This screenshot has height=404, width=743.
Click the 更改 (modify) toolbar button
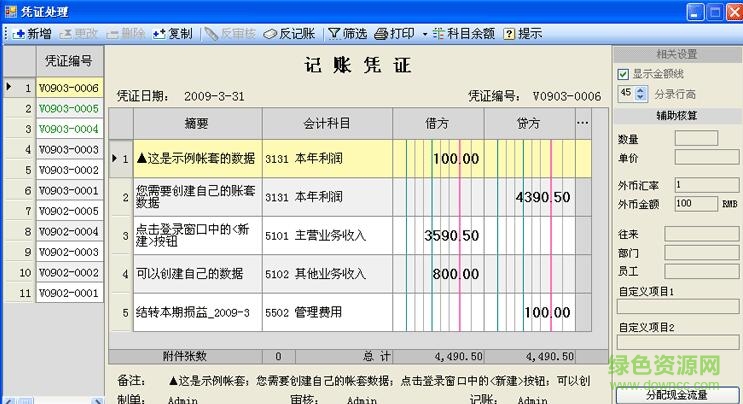(79, 34)
